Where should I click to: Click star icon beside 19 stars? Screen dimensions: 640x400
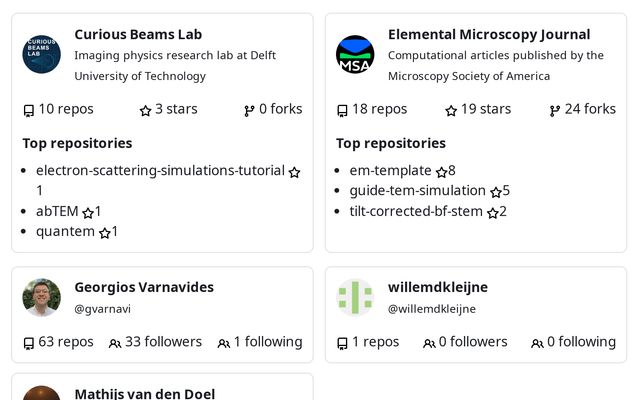451,110
